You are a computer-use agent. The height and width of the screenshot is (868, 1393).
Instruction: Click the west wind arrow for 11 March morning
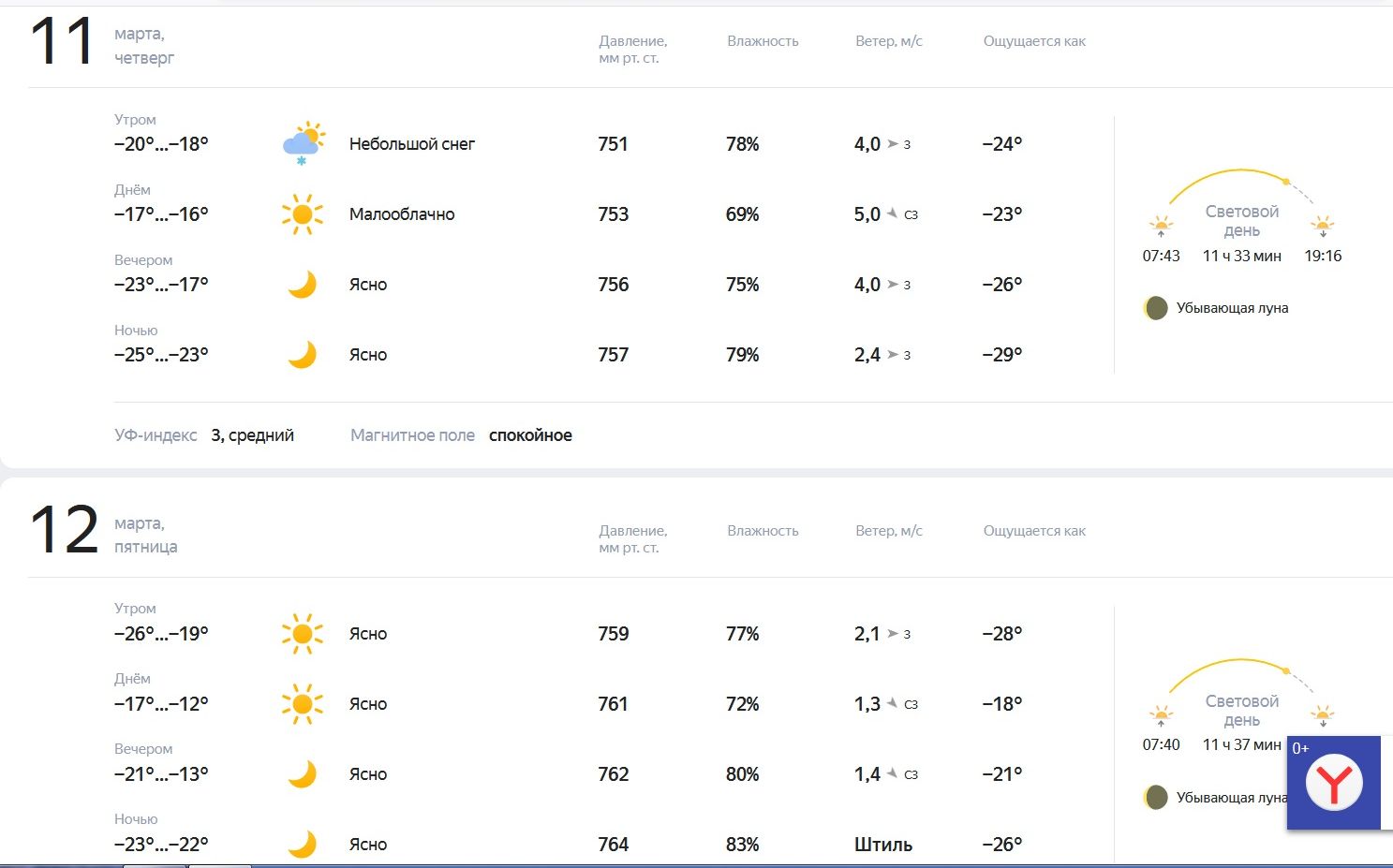(x=893, y=144)
